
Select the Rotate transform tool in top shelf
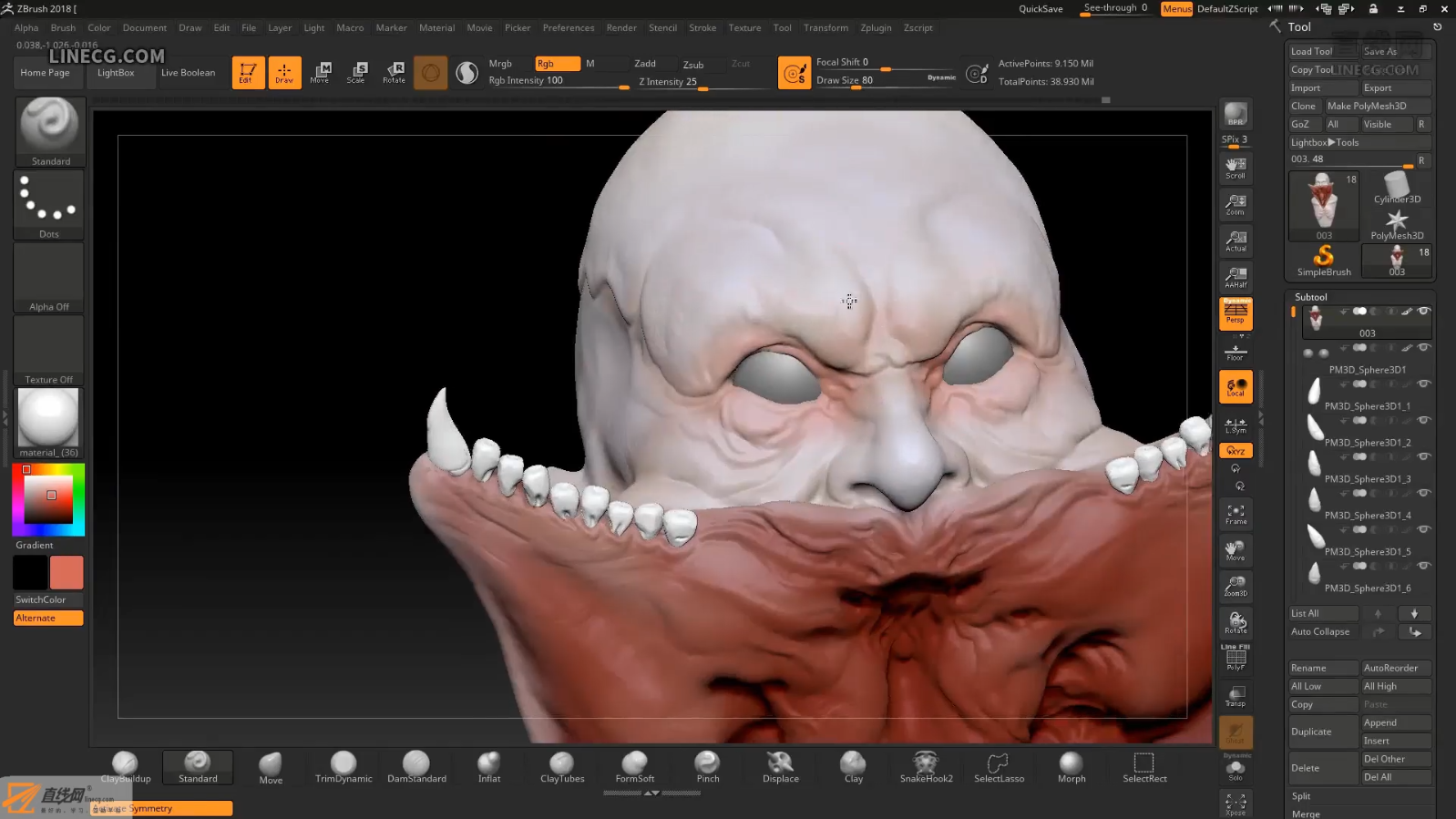(394, 73)
